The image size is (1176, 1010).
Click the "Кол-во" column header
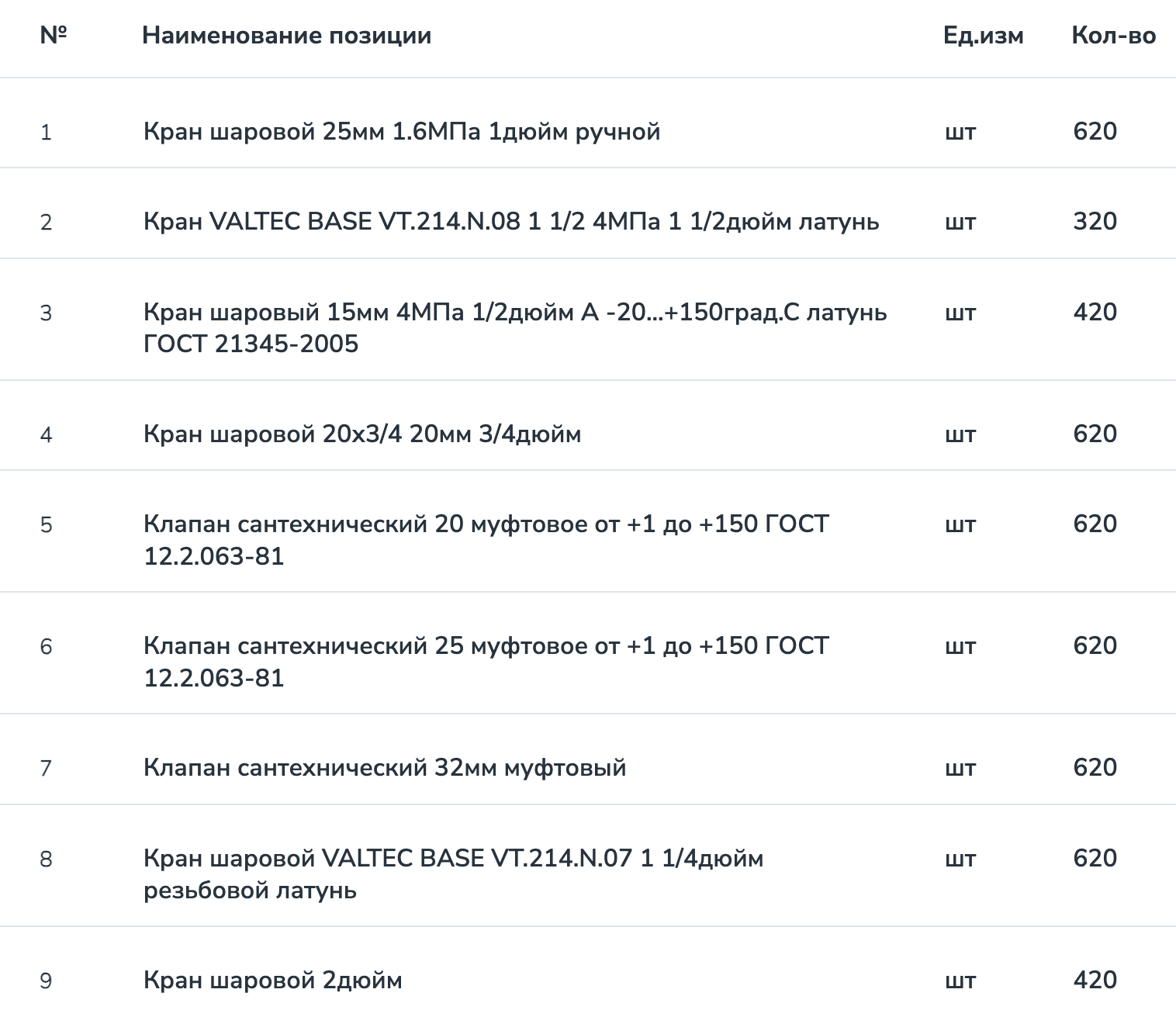(x=1113, y=36)
